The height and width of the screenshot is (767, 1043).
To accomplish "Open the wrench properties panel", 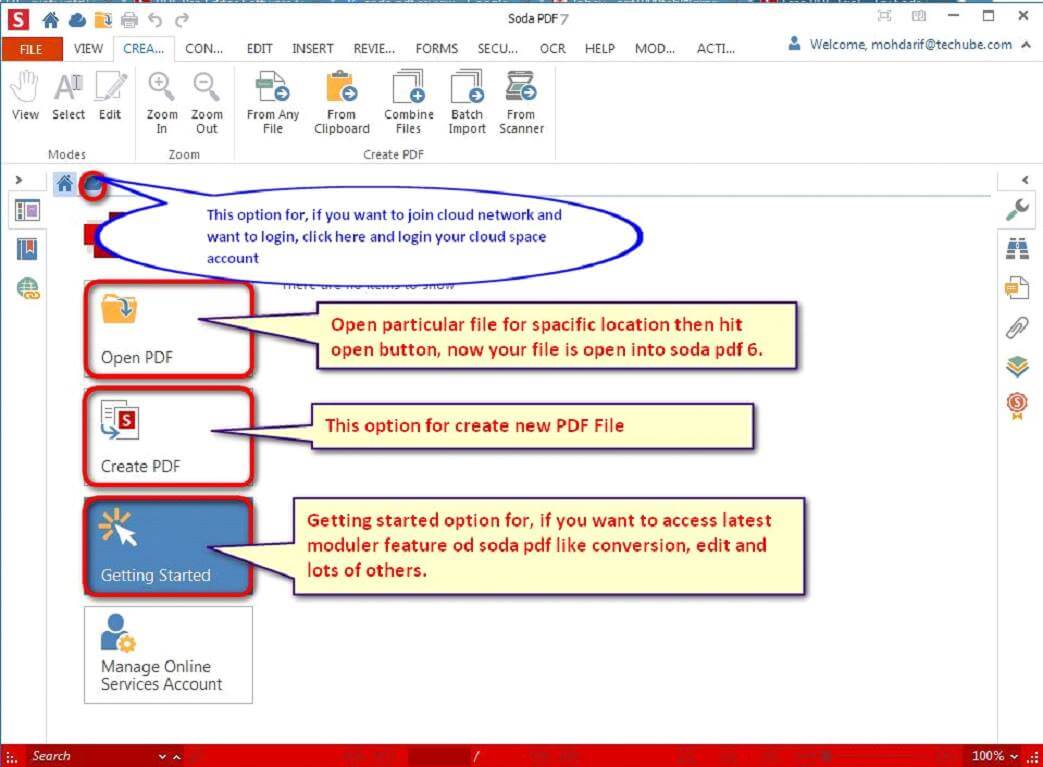I will coord(1017,210).
